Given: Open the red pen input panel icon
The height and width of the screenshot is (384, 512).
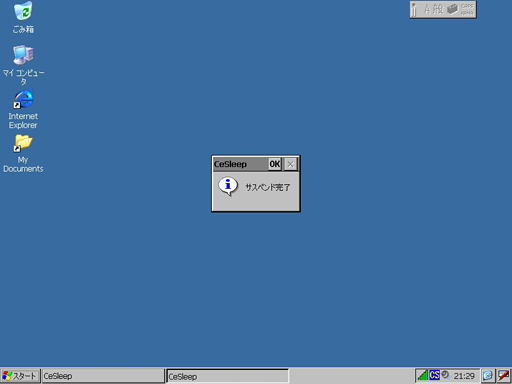Looking at the screenshot, I should [503, 376].
